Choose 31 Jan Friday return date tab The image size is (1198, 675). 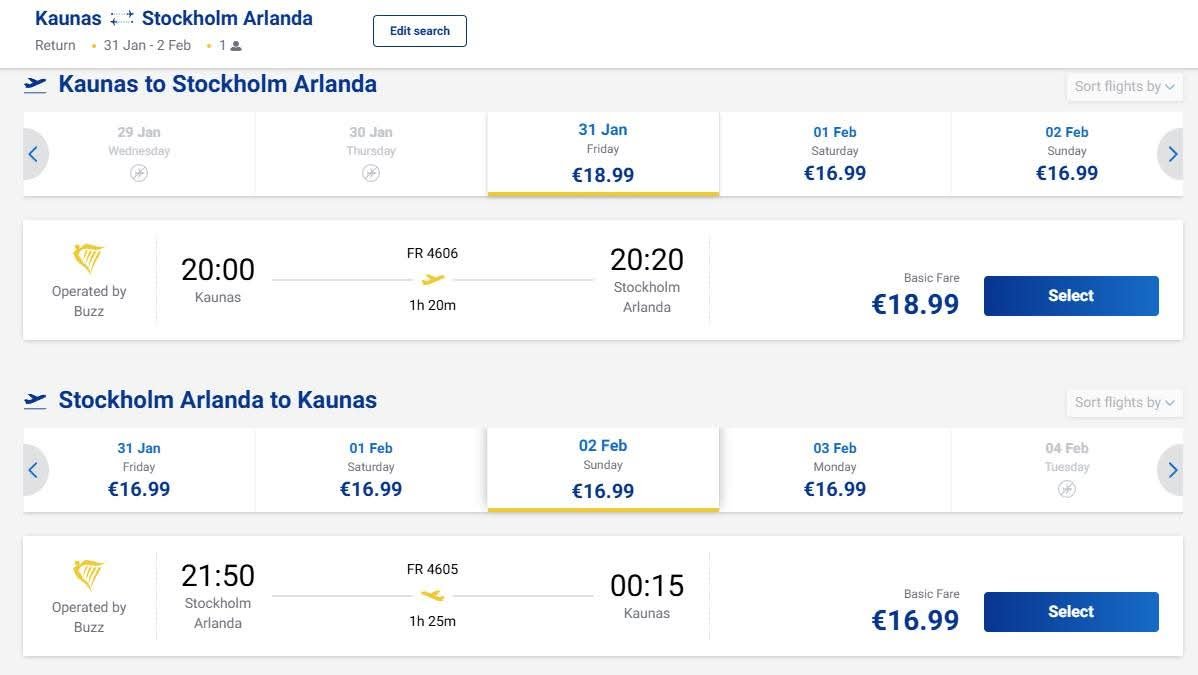[x=139, y=470]
